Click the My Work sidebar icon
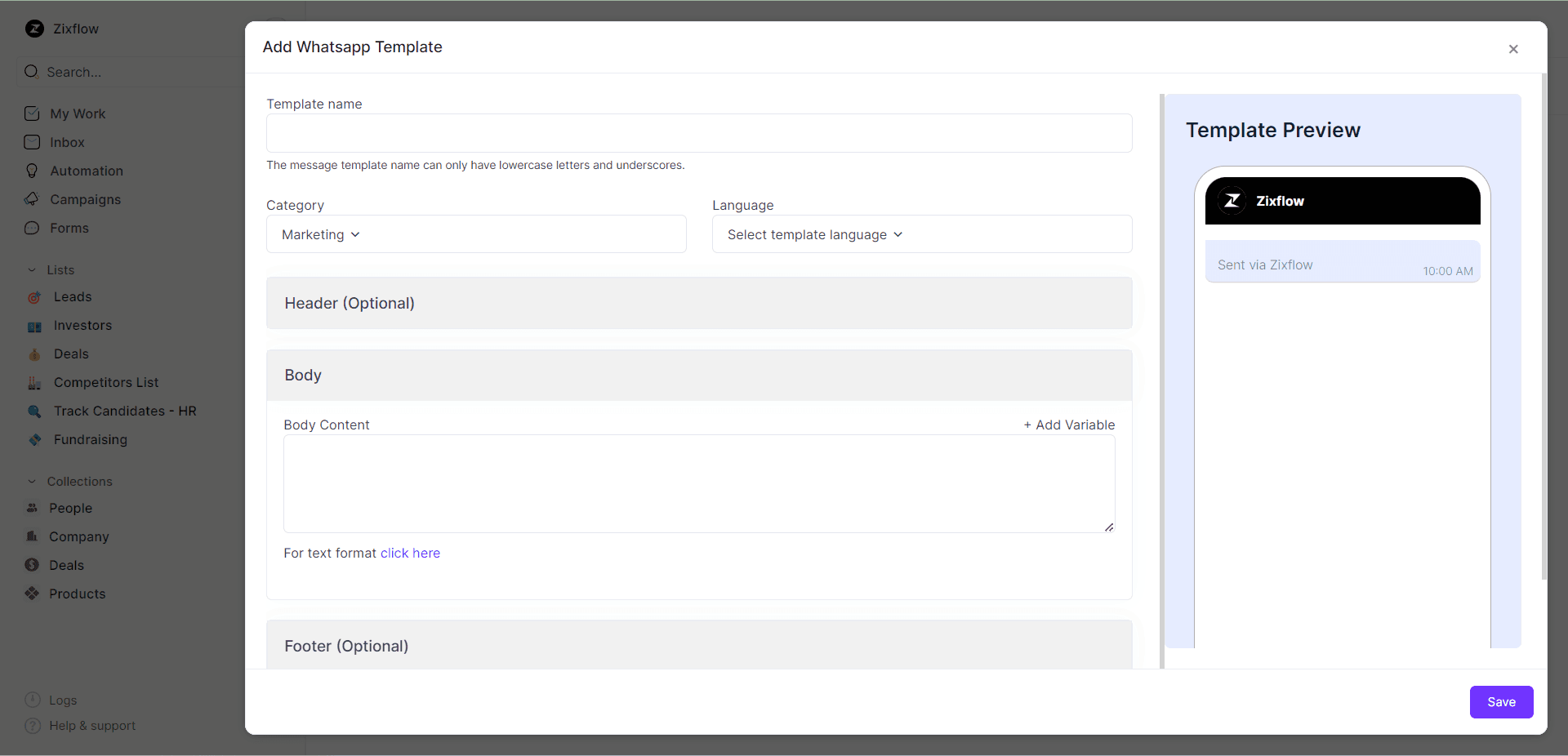The image size is (1568, 756). pos(32,113)
